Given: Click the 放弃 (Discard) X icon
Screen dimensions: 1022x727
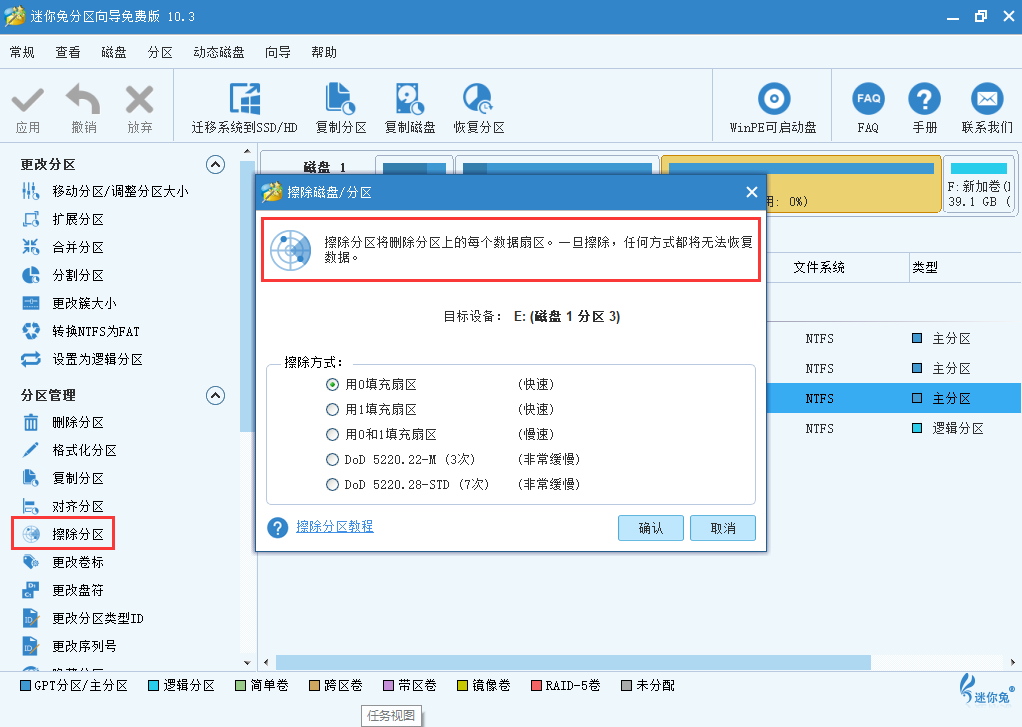Looking at the screenshot, I should (x=139, y=100).
